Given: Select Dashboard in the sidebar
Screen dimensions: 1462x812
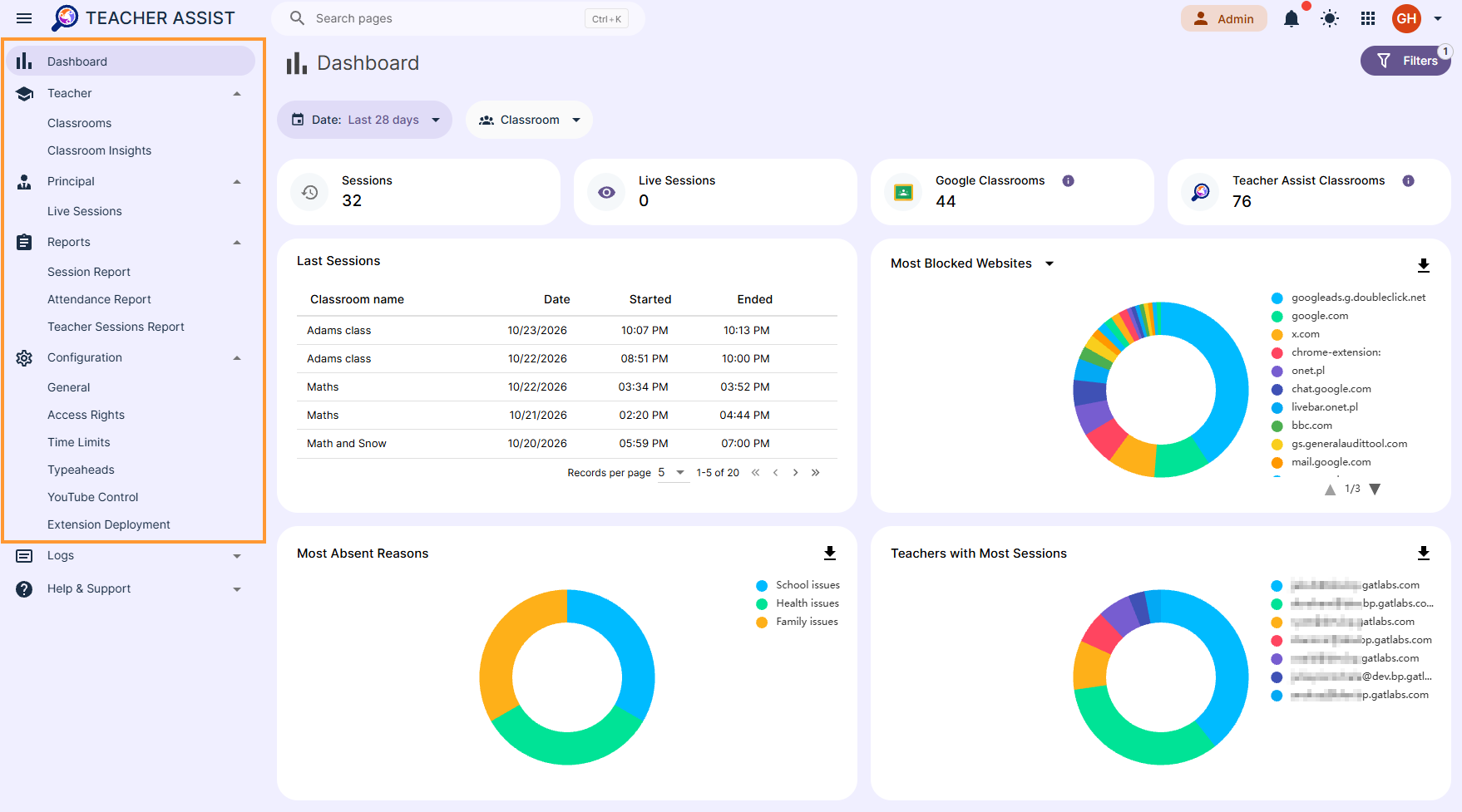Looking at the screenshot, I should pos(131,62).
